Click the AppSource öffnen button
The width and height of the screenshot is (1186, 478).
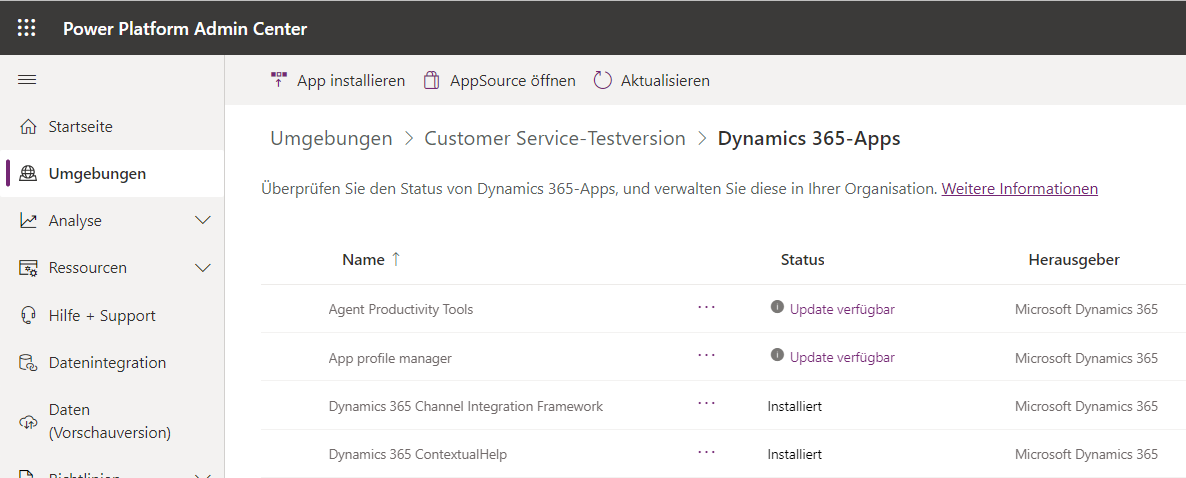point(499,80)
